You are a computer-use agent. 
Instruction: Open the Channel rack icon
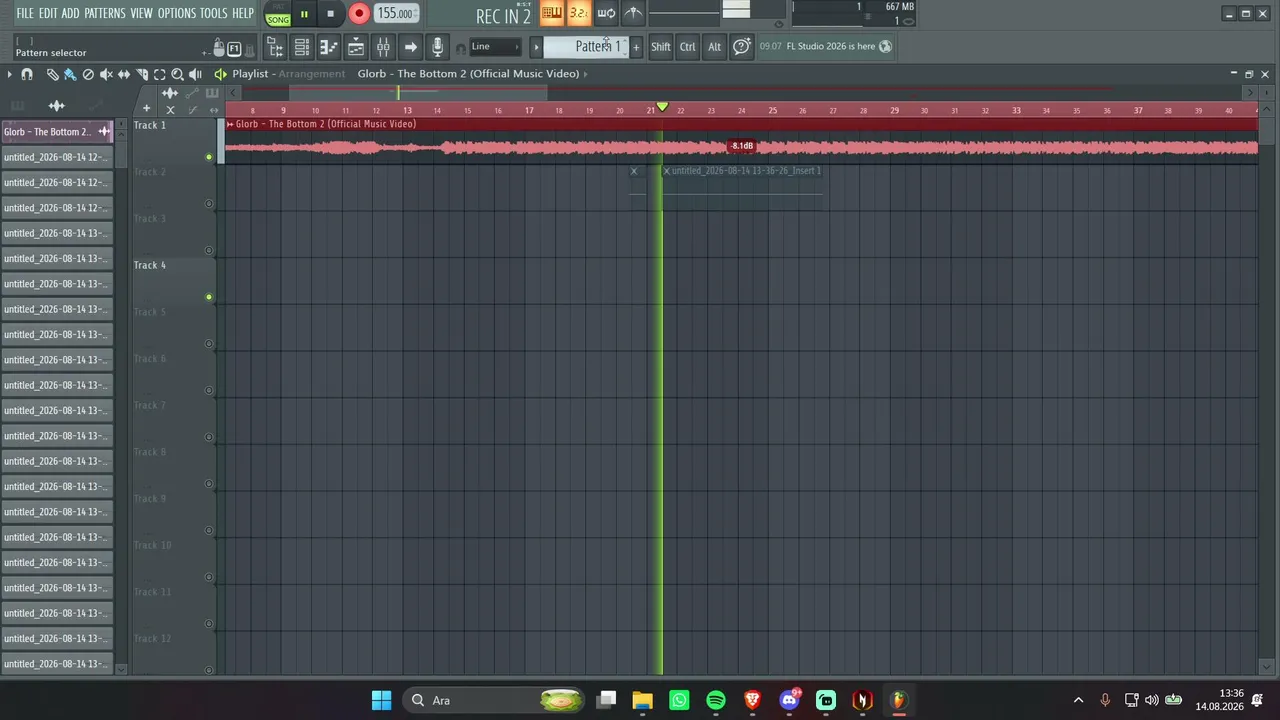click(x=301, y=47)
